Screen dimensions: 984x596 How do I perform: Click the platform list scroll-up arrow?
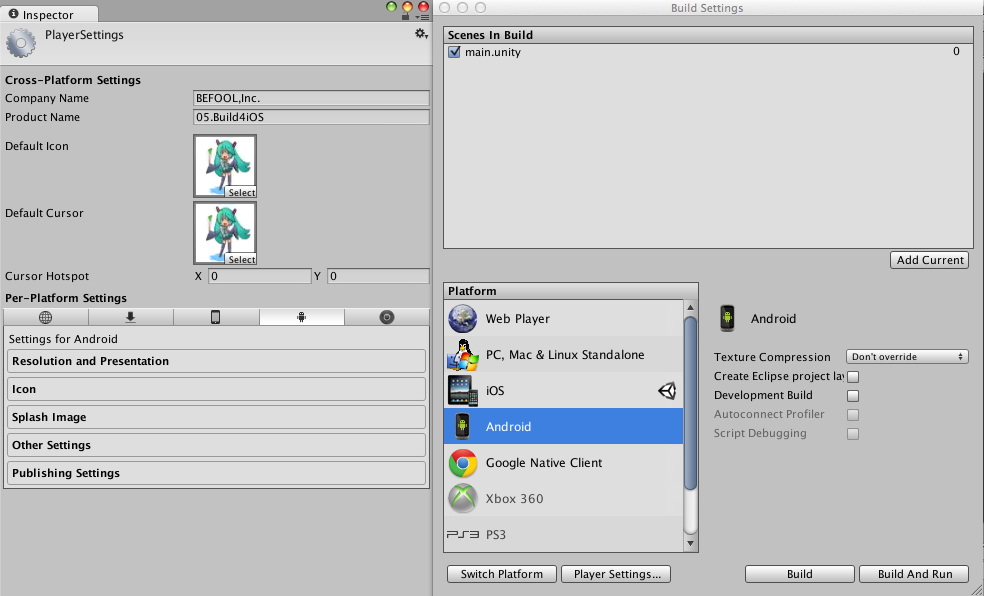click(690, 307)
